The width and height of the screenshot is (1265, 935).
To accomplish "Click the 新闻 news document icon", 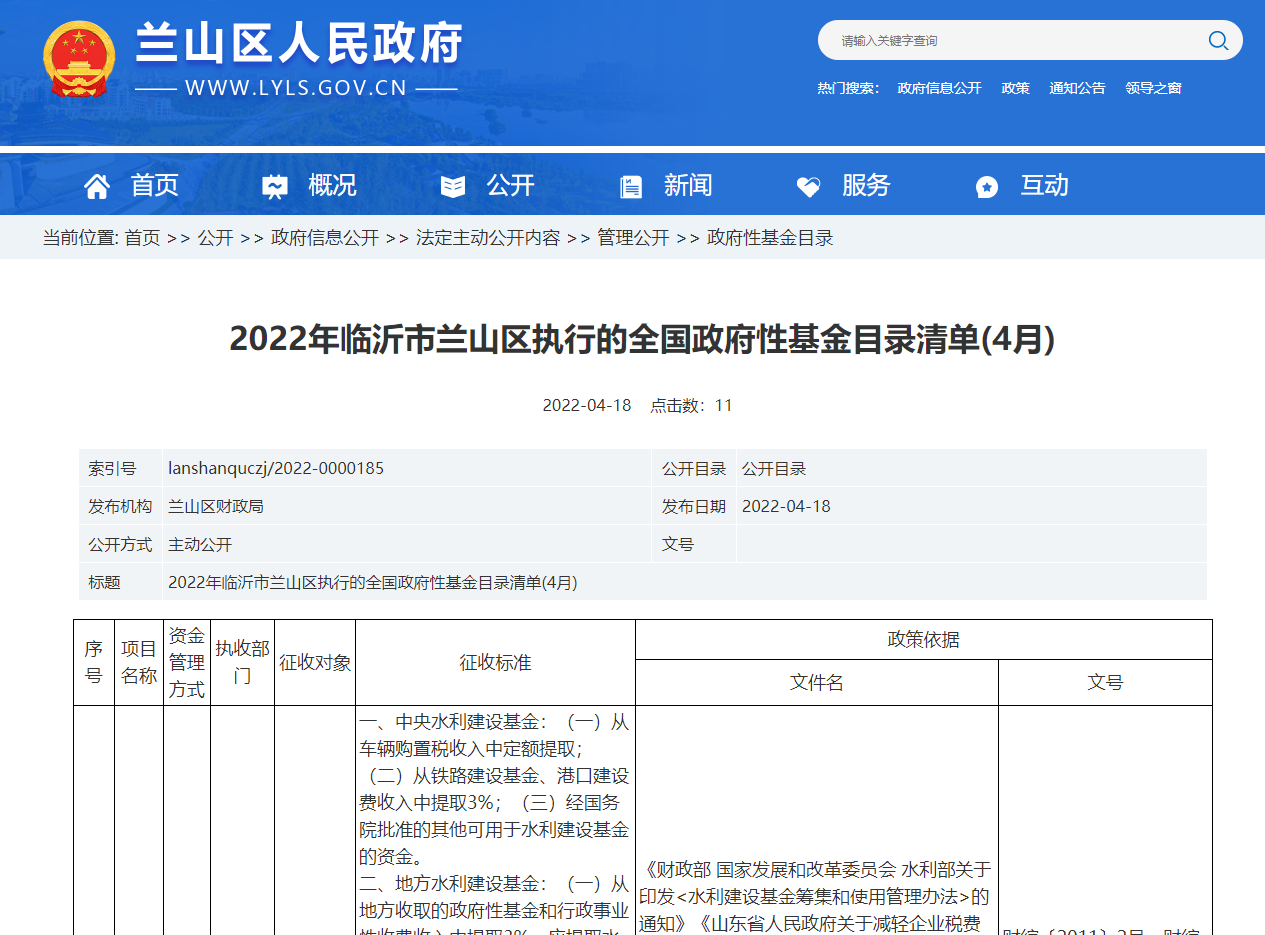I will [631, 186].
